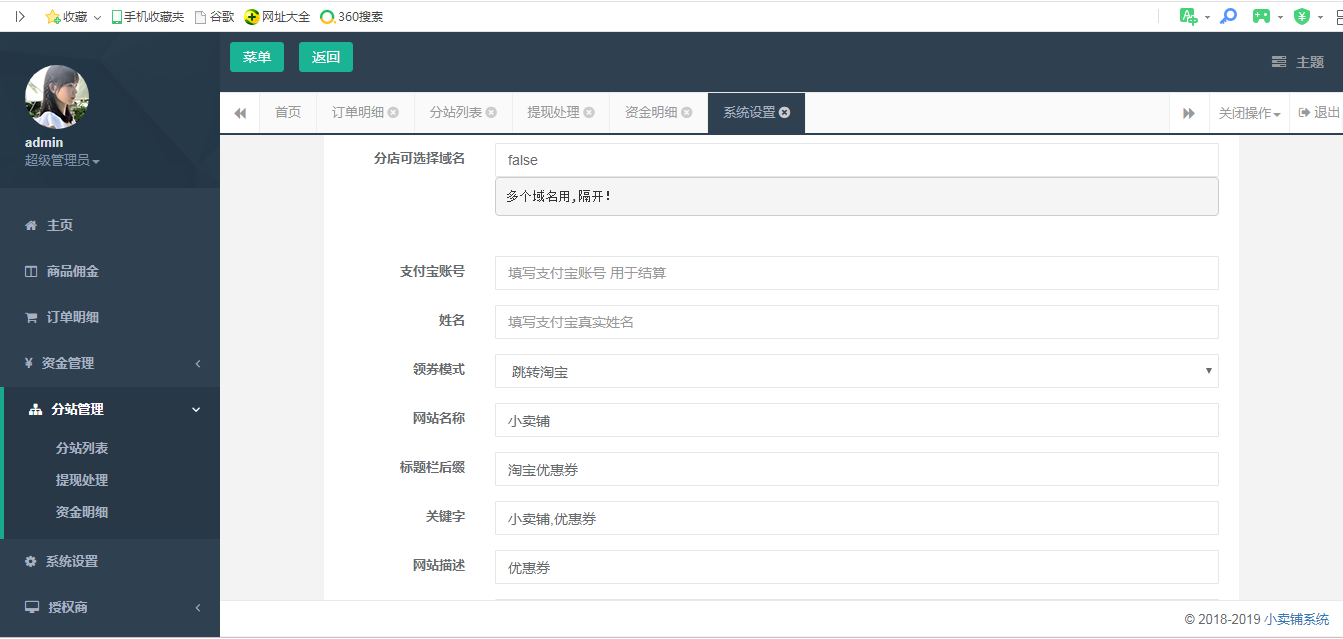The image size is (1343, 639).
Task: Close the 订单明细 tab
Action: click(393, 113)
